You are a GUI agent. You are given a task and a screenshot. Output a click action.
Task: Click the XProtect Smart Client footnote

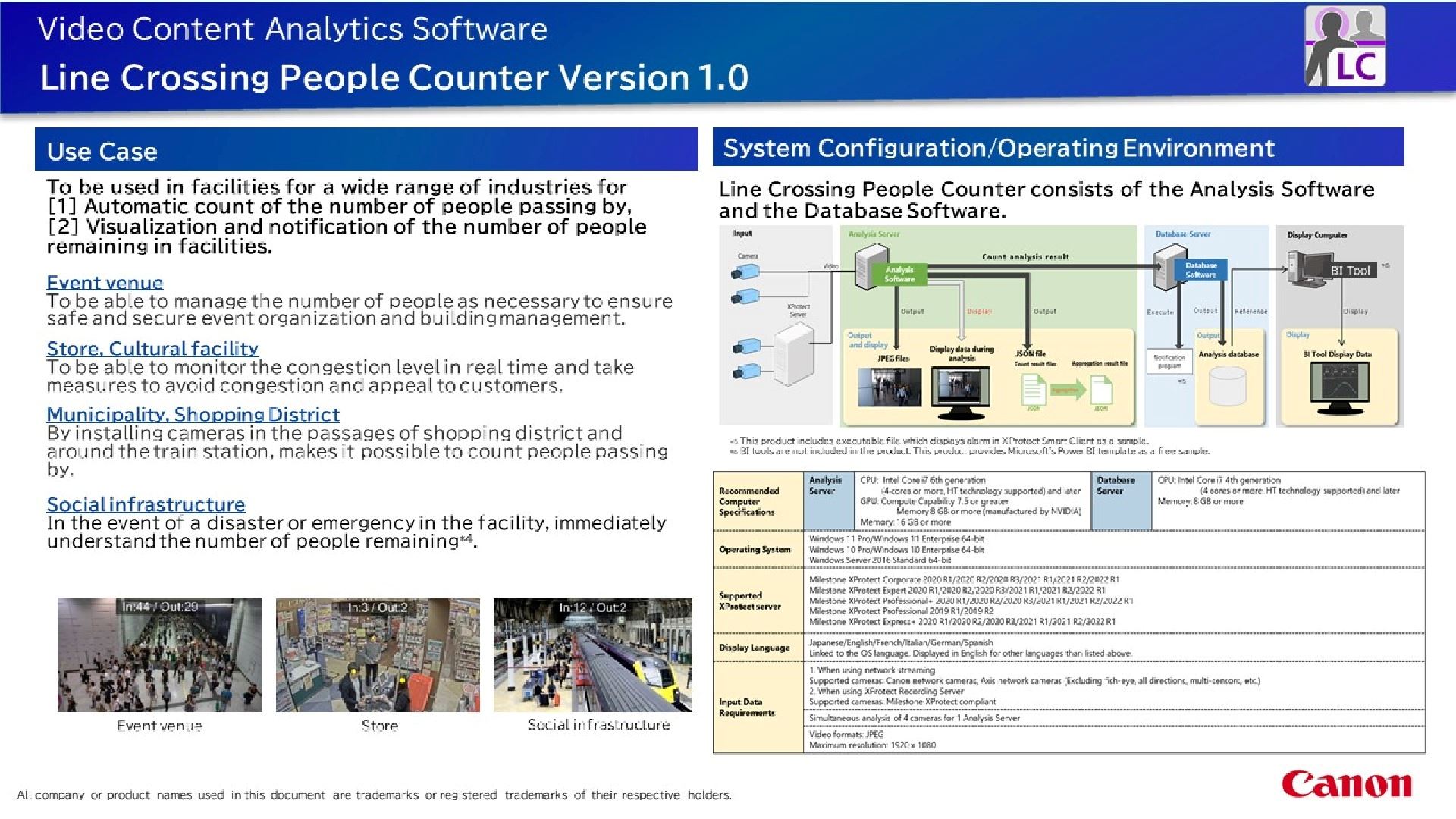coord(939,441)
